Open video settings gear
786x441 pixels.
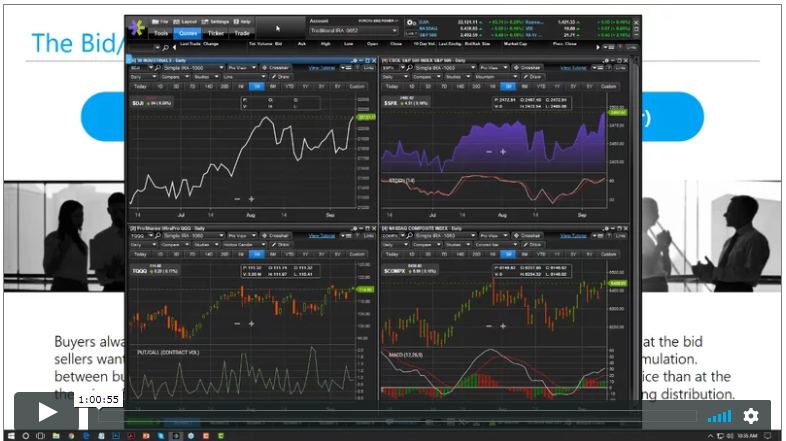751,415
